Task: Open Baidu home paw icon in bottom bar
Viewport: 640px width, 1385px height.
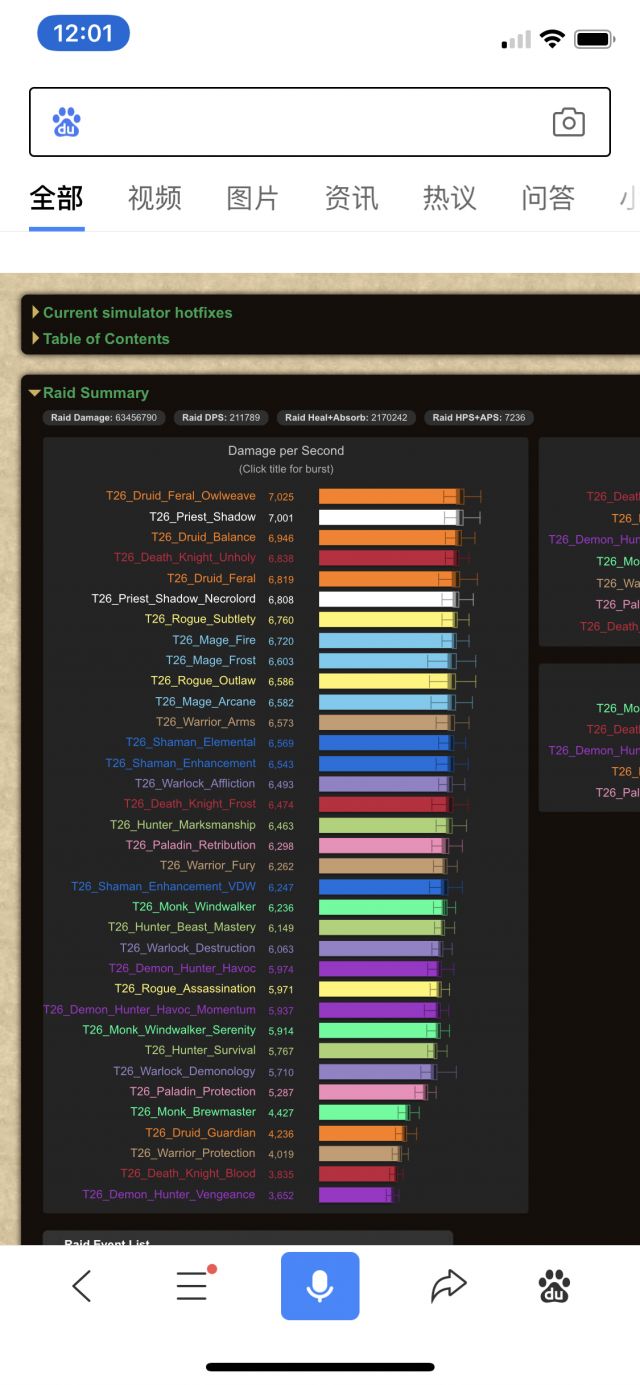Action: click(x=554, y=1286)
